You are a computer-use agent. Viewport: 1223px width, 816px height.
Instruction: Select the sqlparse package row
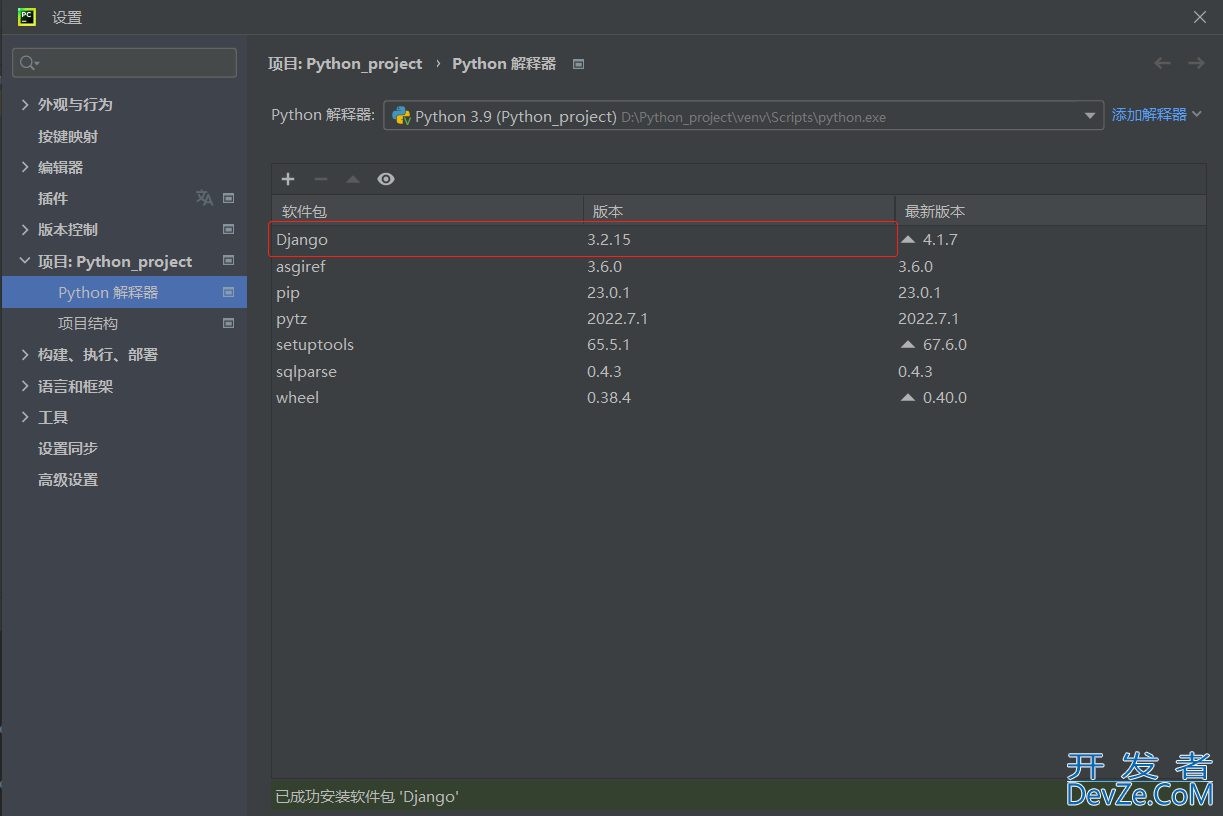[x=738, y=372]
